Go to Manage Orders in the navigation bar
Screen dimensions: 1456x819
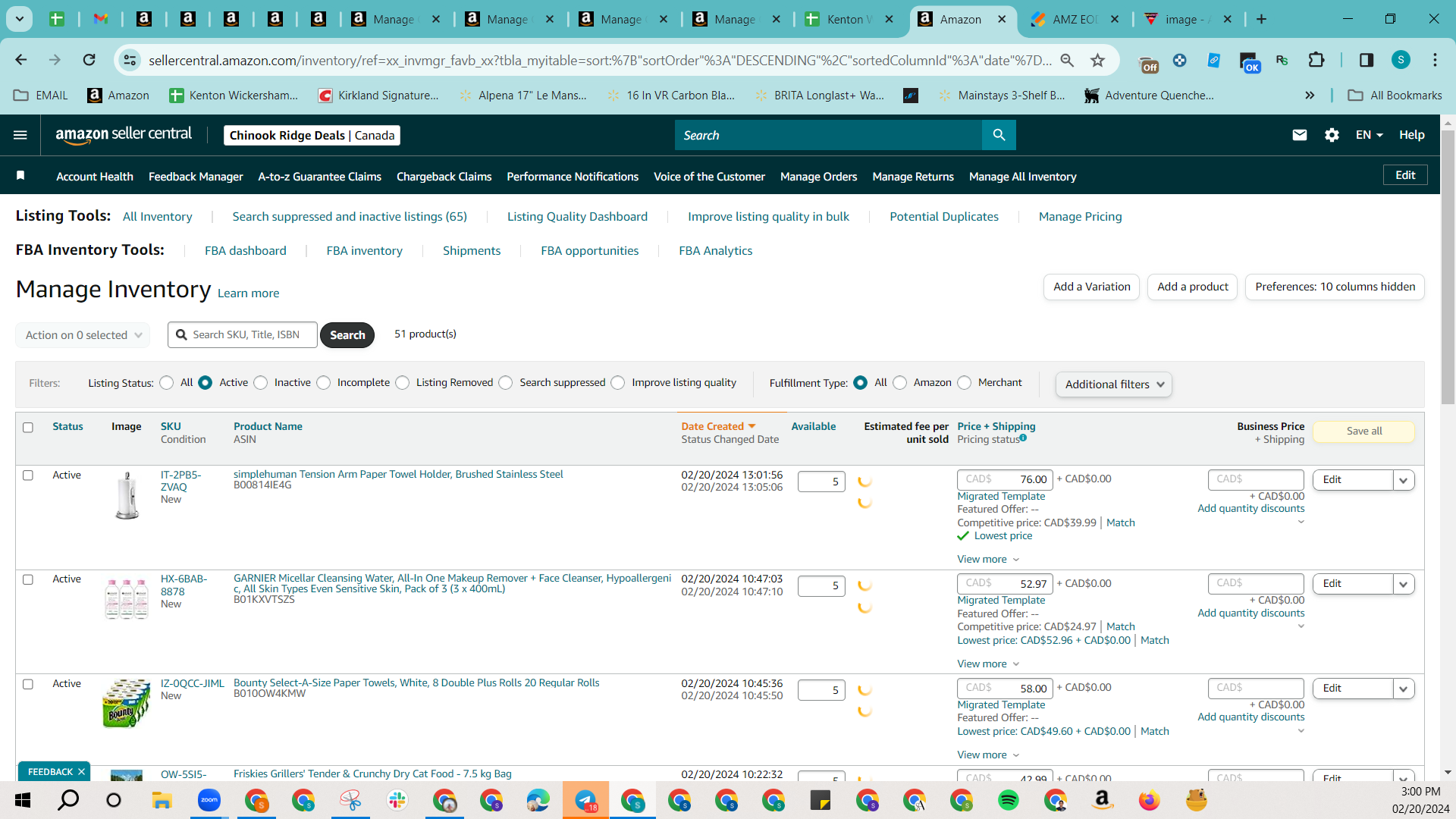click(x=819, y=177)
